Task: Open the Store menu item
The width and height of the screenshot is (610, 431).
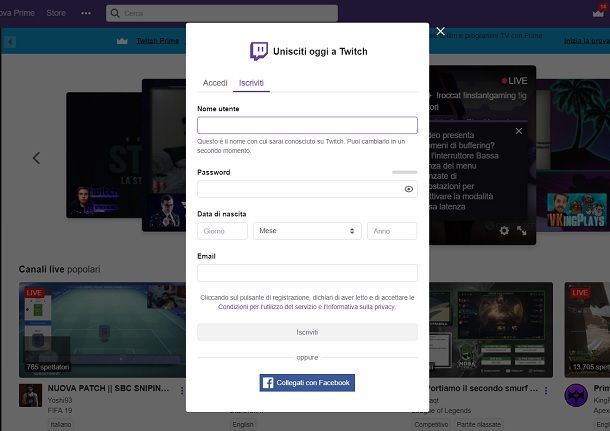Action: [x=56, y=13]
